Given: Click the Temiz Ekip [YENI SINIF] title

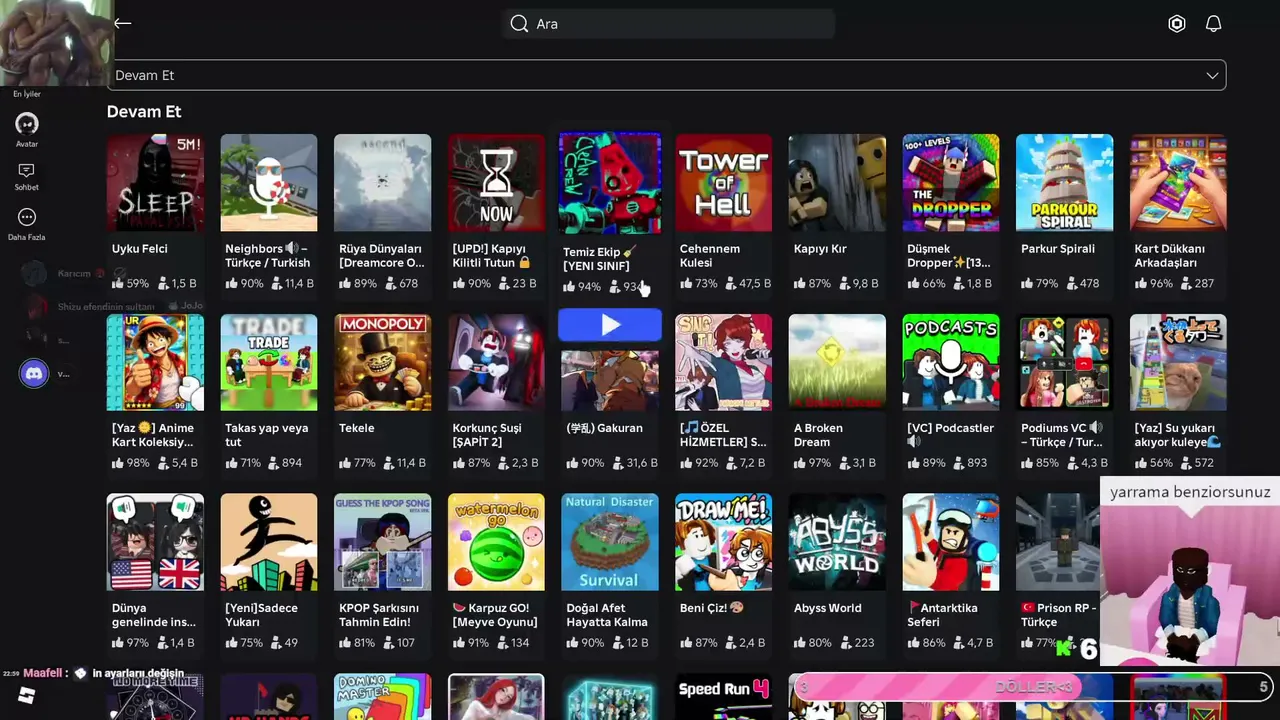Looking at the screenshot, I should click(599, 259).
